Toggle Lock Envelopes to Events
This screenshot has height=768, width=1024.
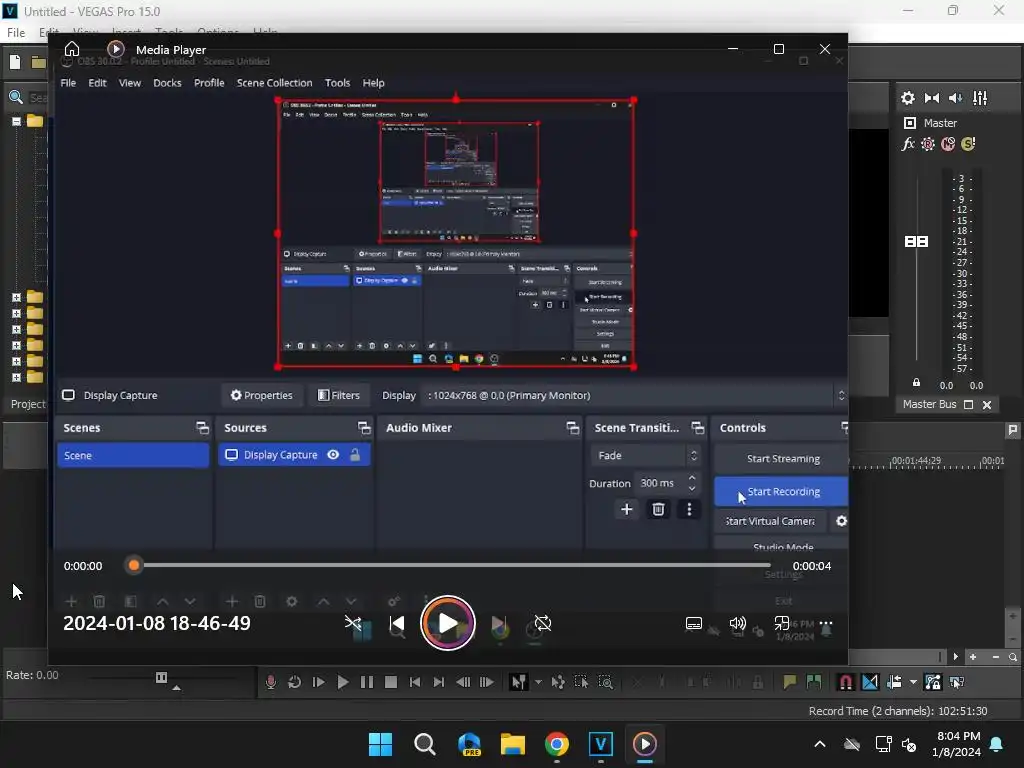pyautogui.click(x=933, y=682)
